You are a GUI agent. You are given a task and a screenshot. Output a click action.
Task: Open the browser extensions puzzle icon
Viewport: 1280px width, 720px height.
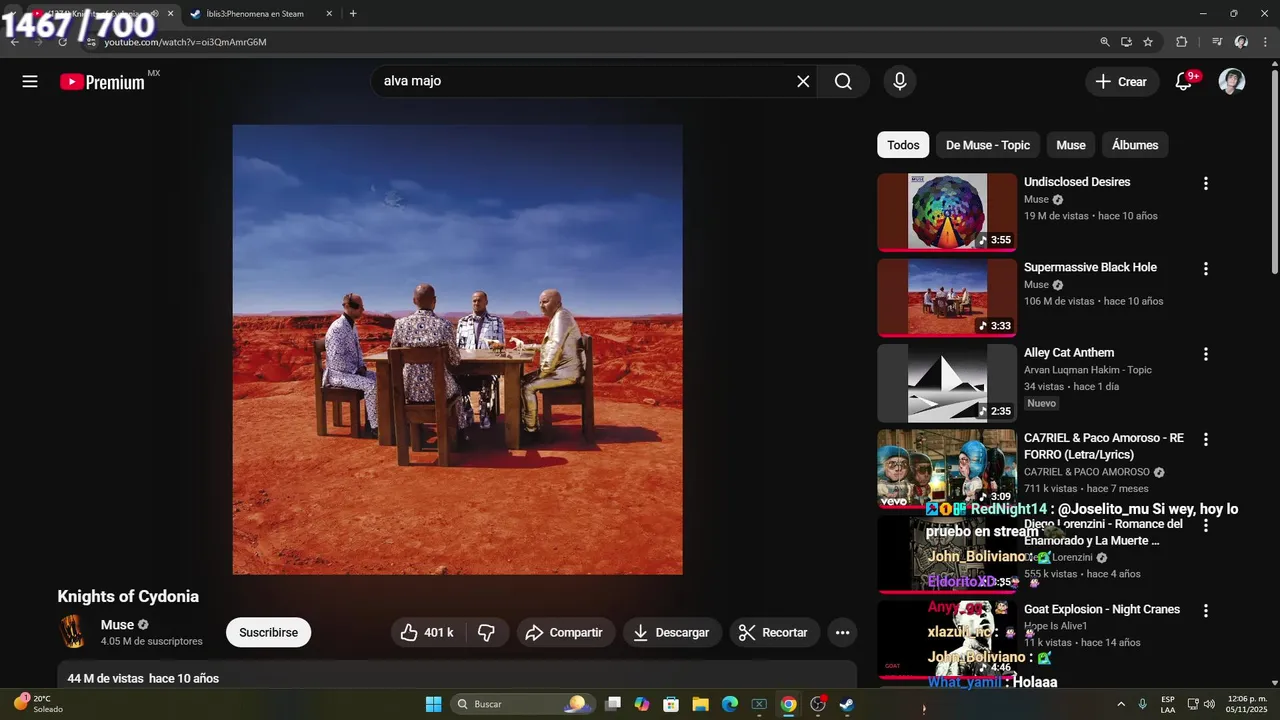(1182, 42)
